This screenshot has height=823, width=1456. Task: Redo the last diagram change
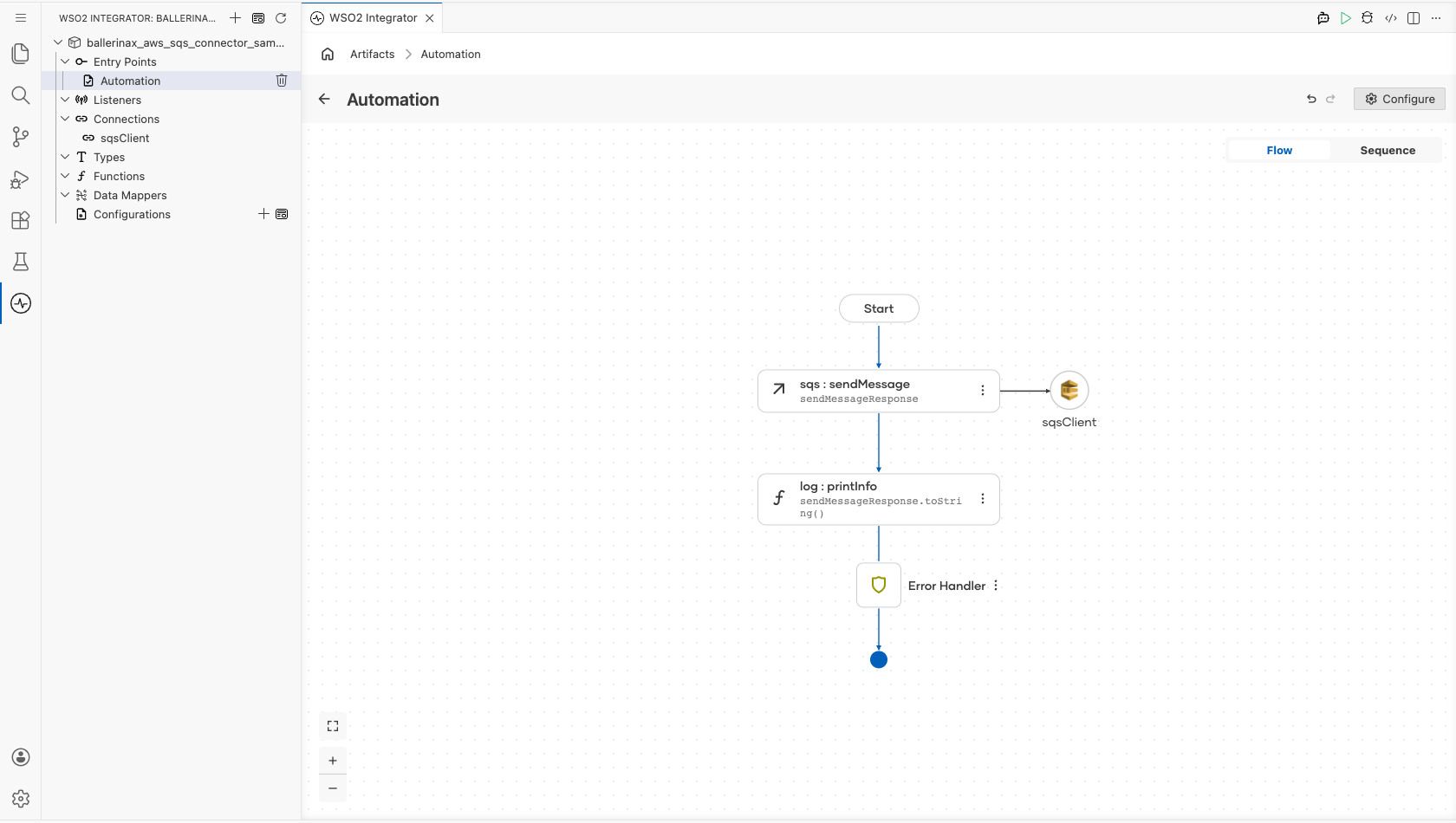(x=1330, y=99)
